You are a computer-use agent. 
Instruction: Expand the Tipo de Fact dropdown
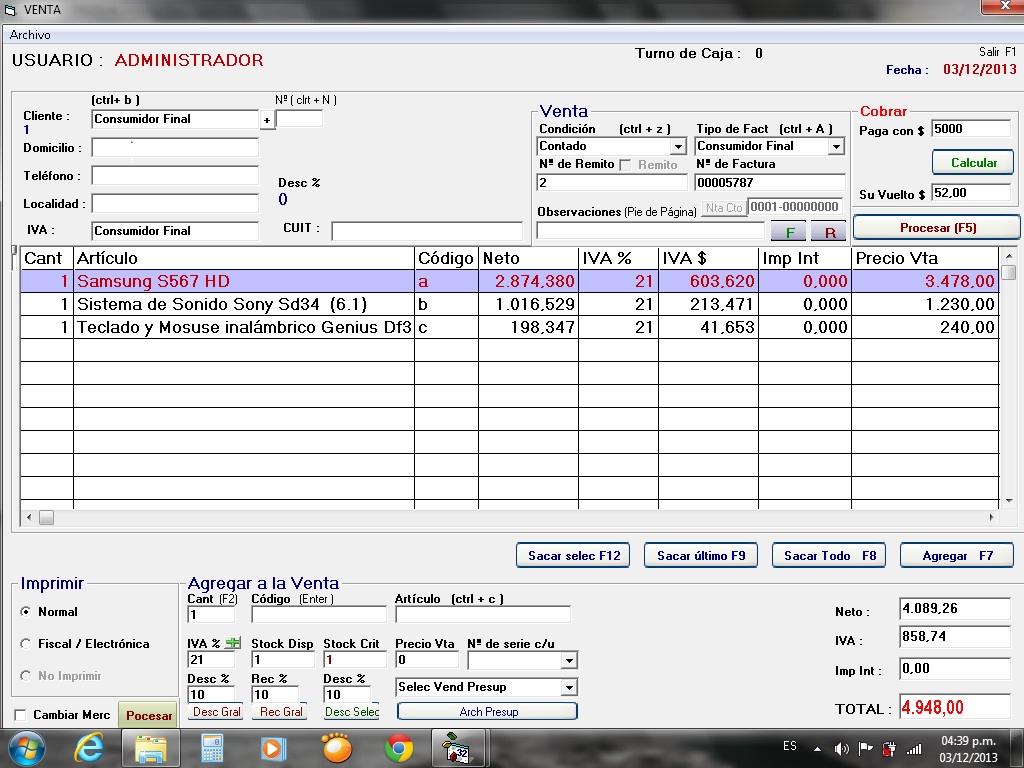tap(836, 146)
